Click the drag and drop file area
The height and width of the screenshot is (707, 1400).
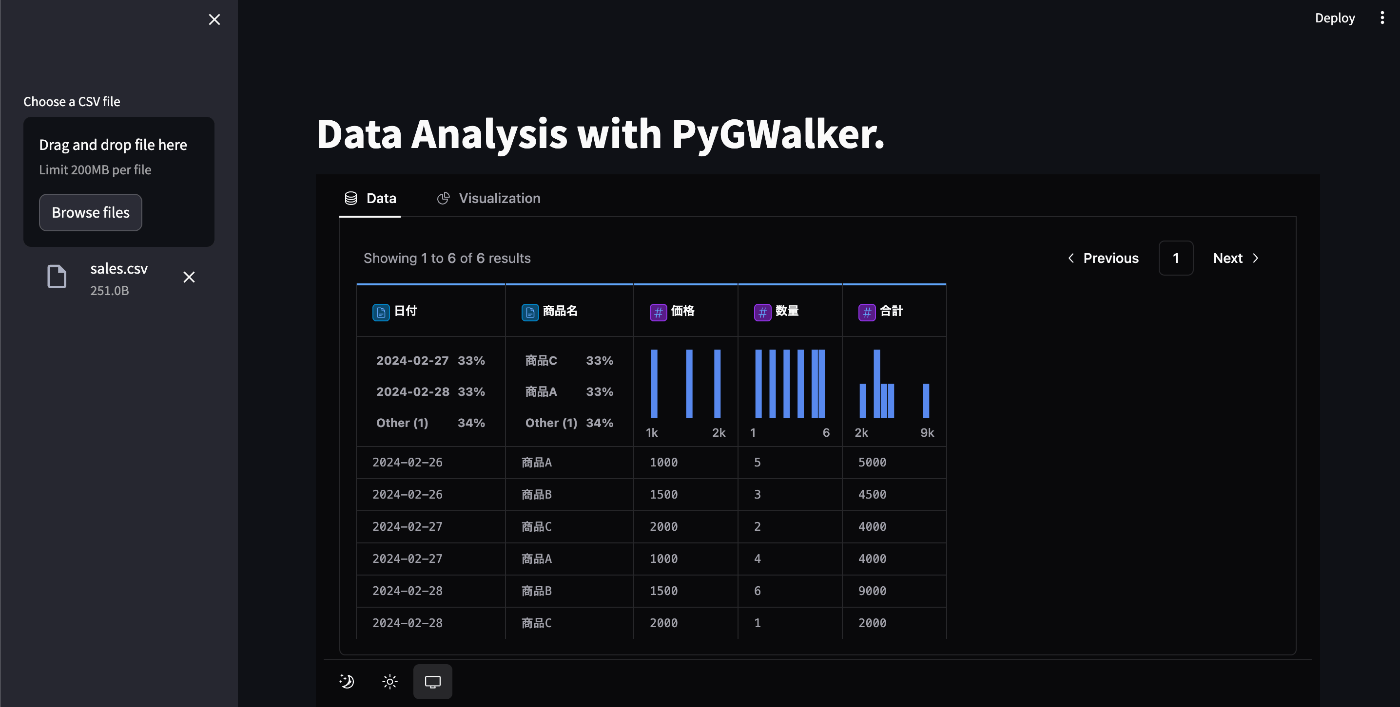click(x=119, y=182)
